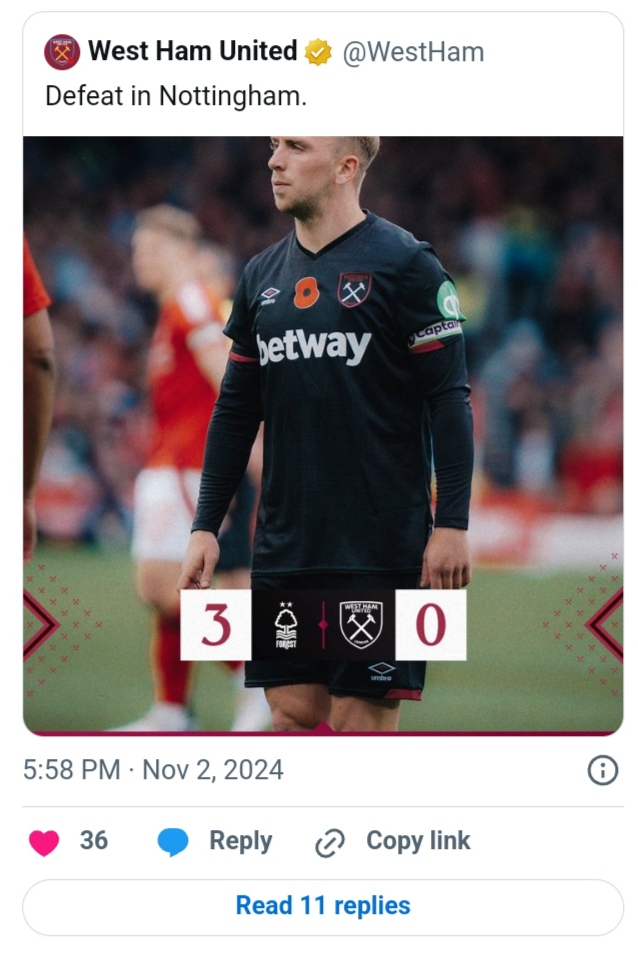
Task: Click the chain link copy icon
Action: point(329,843)
